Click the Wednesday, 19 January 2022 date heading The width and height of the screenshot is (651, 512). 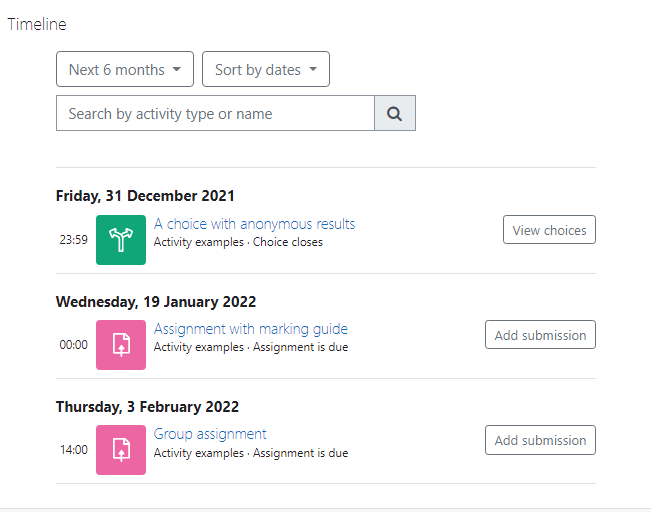pos(156,301)
